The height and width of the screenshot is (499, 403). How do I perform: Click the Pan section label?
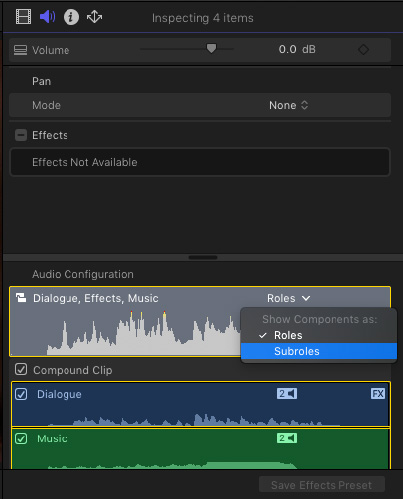pyautogui.click(x=42, y=81)
